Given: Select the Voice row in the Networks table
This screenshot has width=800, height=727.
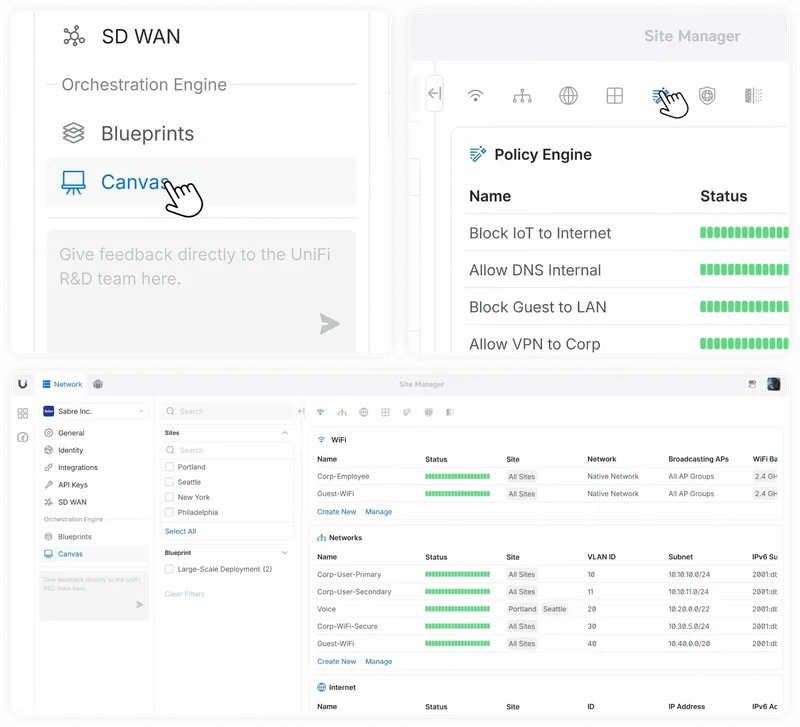Looking at the screenshot, I should tap(547, 609).
